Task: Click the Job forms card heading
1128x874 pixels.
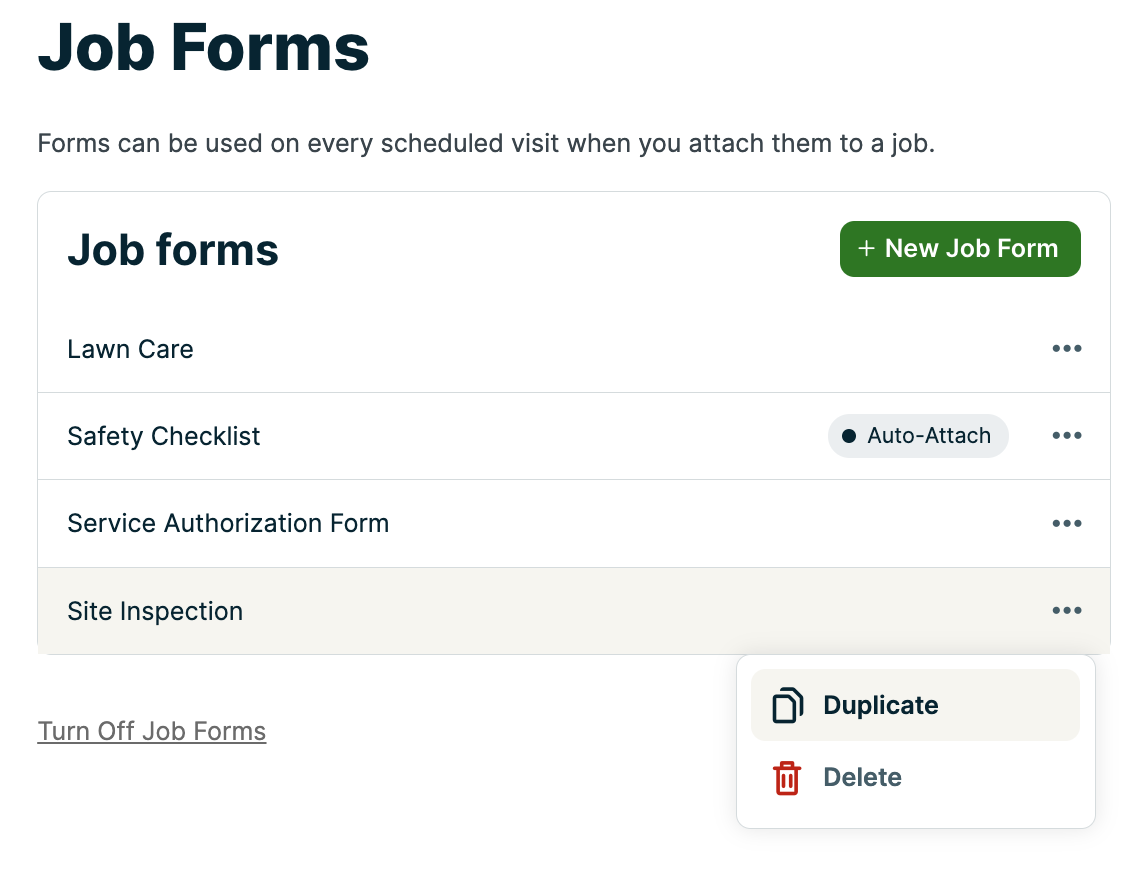Action: pos(173,249)
